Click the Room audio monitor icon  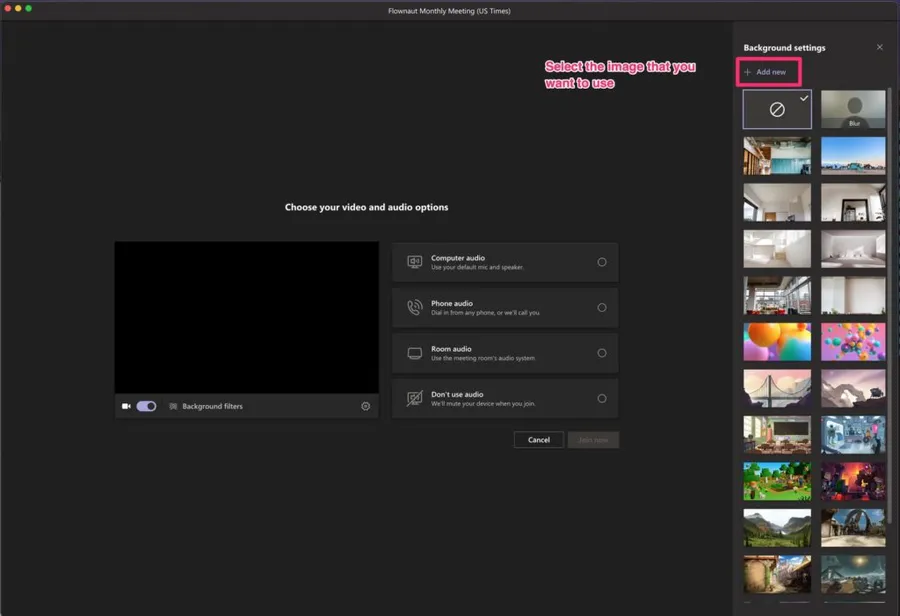(414, 353)
